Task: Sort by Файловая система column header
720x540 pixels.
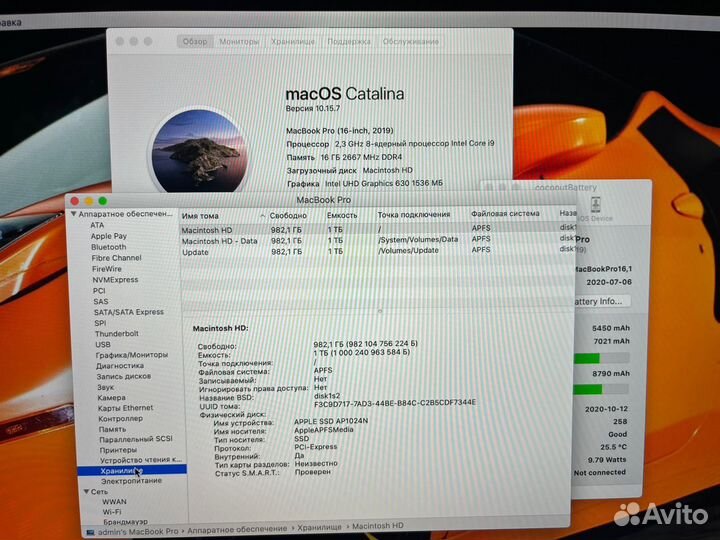Action: click(505, 214)
